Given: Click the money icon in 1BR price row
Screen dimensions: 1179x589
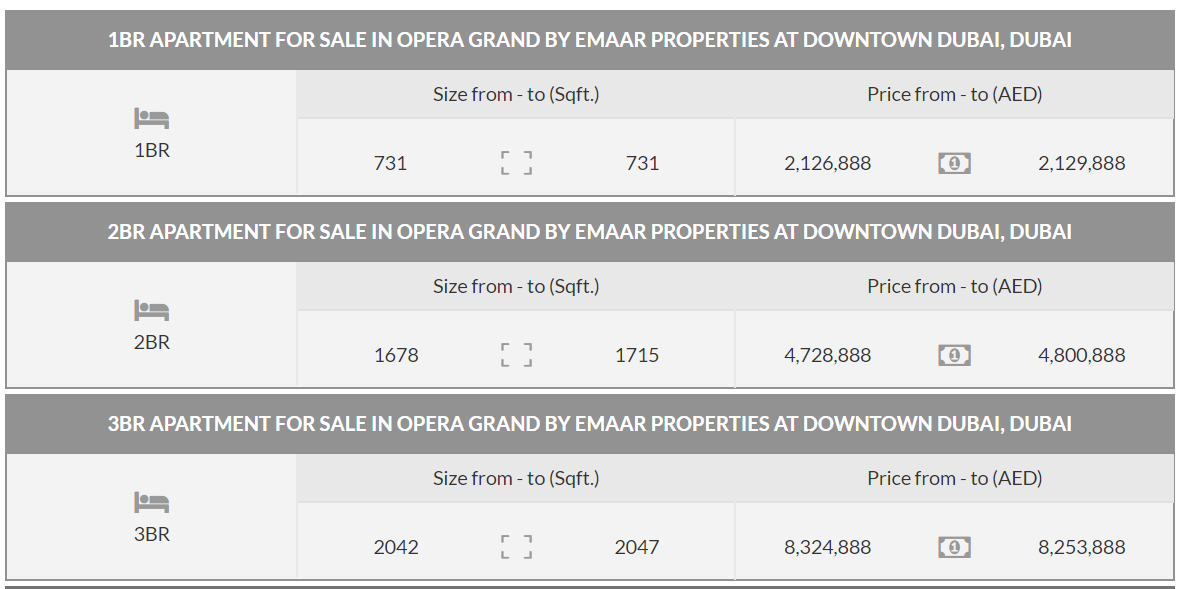Looking at the screenshot, I should coord(954,163).
